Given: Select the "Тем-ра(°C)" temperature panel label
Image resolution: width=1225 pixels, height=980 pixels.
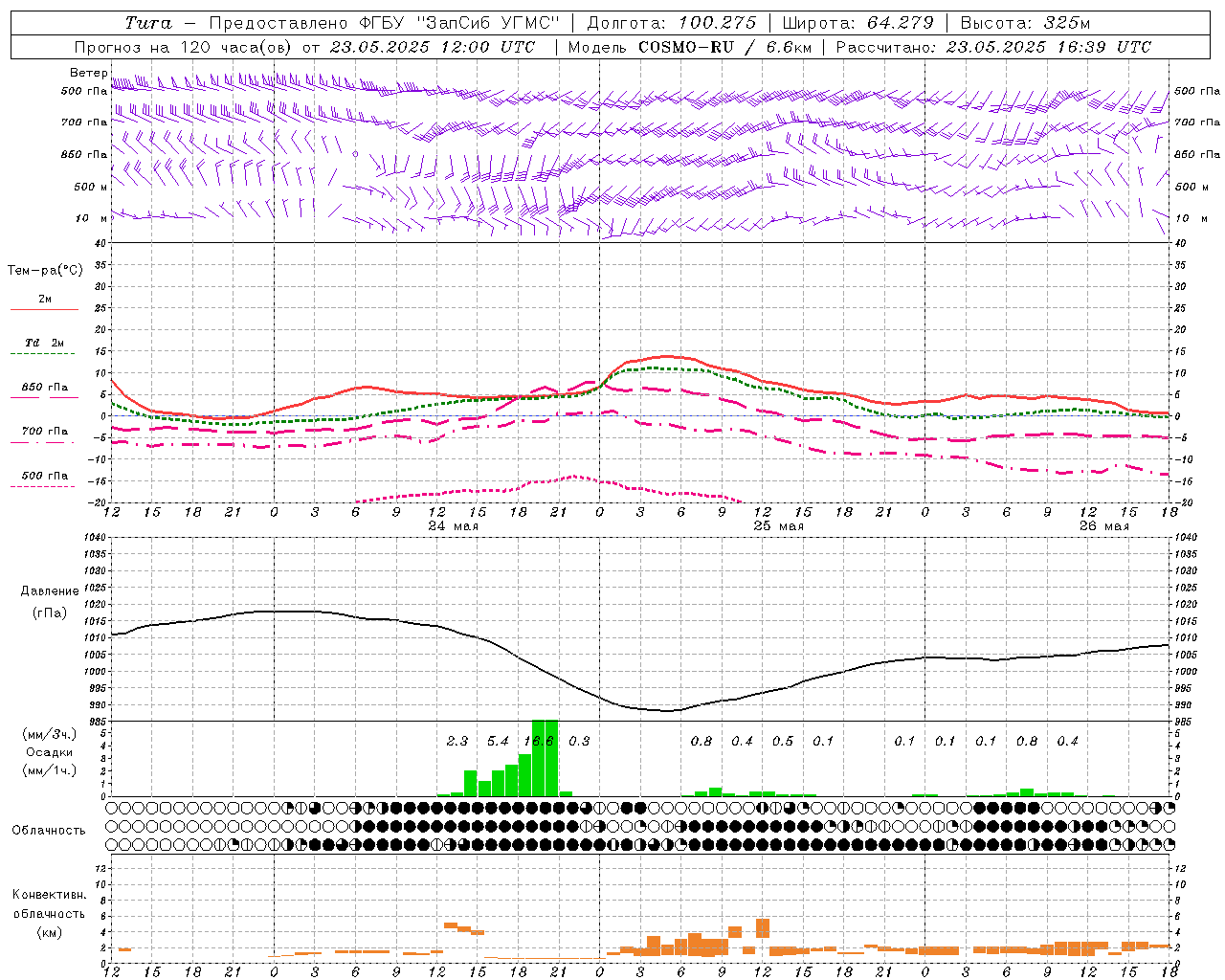Looking at the screenshot, I should coord(45,271).
